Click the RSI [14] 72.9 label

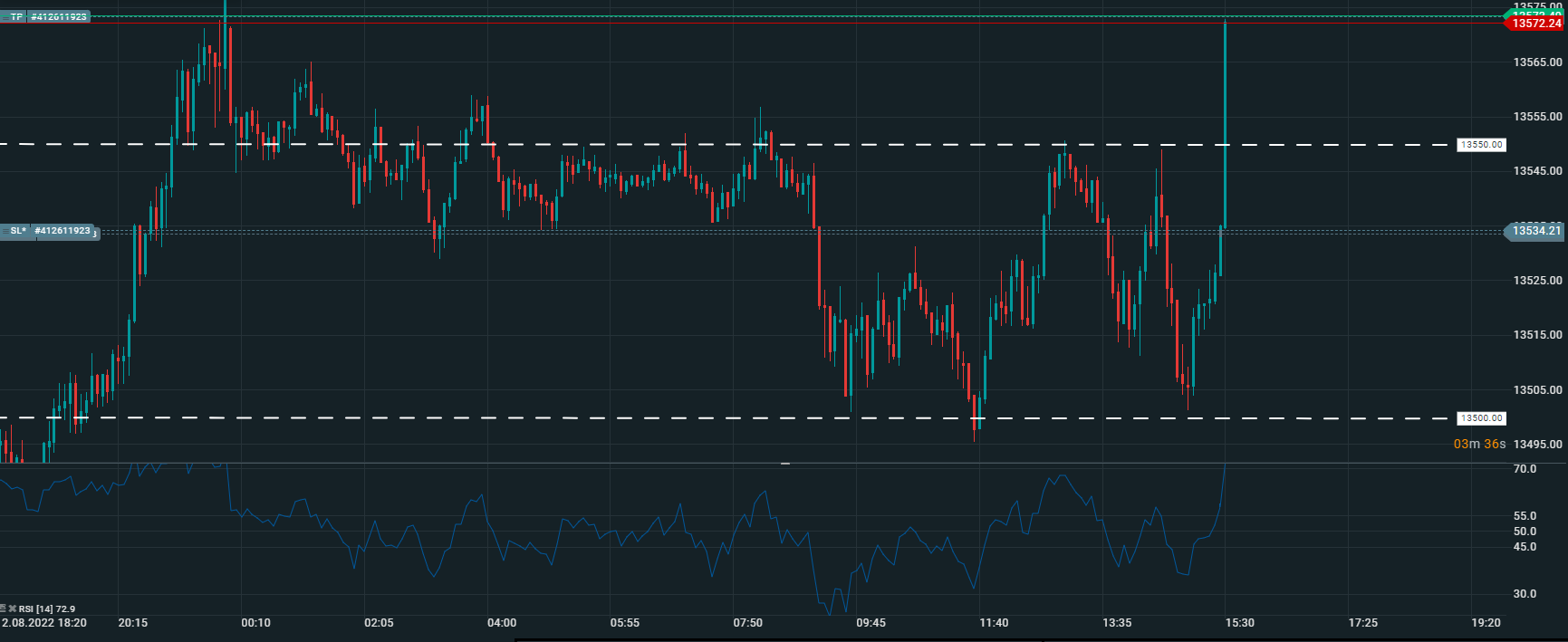[47, 609]
